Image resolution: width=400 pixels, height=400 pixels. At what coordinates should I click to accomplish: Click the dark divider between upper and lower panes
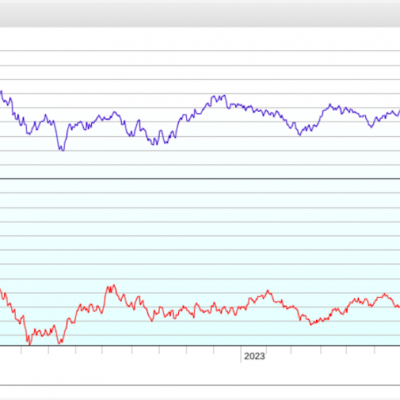tap(200, 179)
